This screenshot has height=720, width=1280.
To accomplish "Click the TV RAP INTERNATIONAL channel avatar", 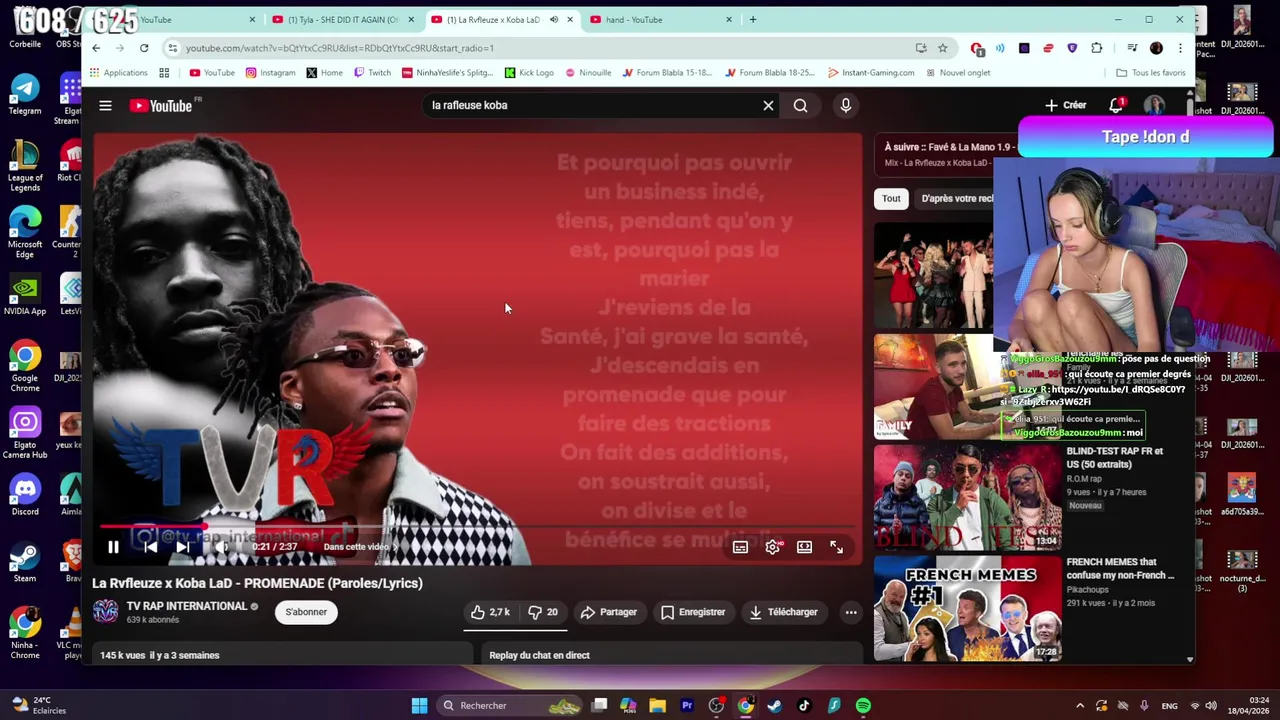I will pos(105,611).
